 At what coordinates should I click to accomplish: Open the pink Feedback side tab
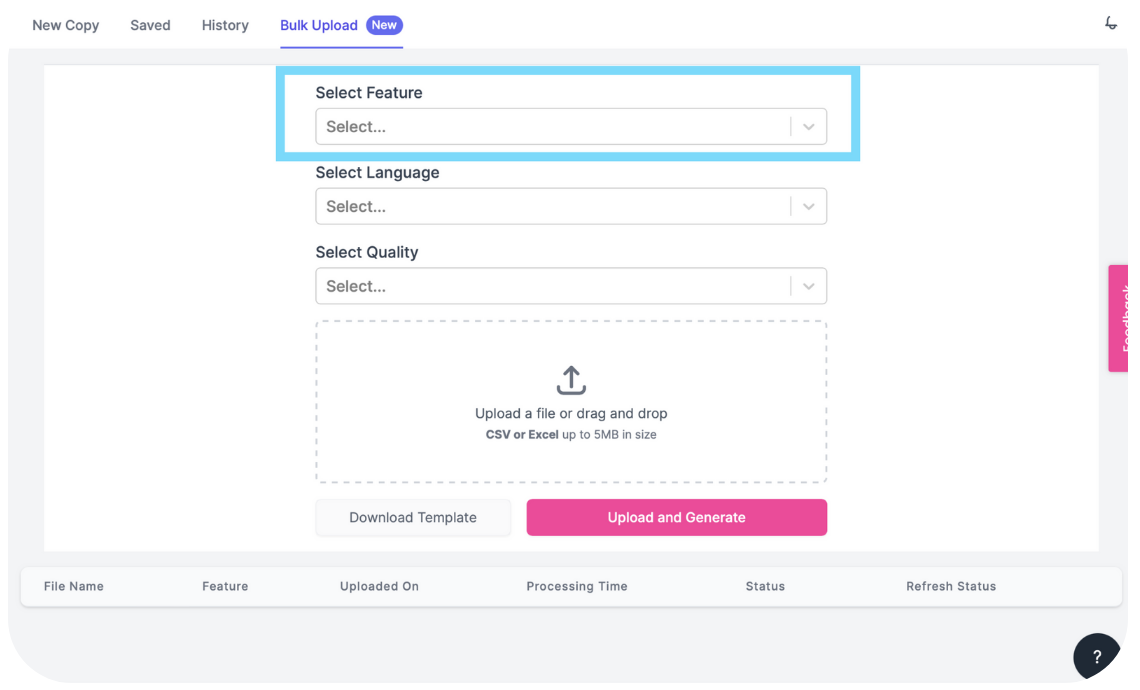(x=1118, y=318)
